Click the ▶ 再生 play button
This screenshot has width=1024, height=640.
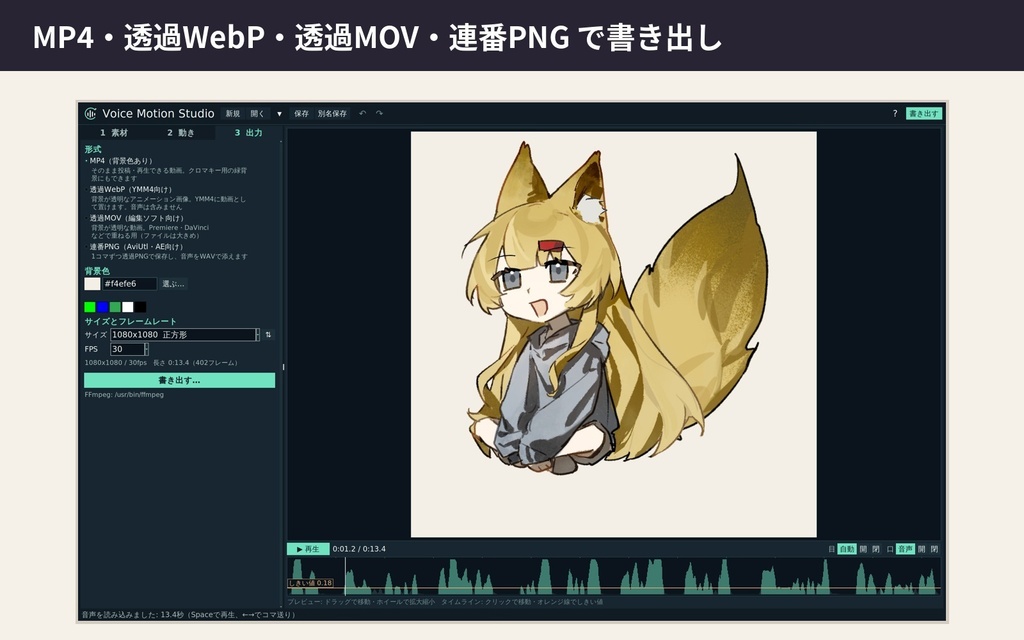[308, 549]
